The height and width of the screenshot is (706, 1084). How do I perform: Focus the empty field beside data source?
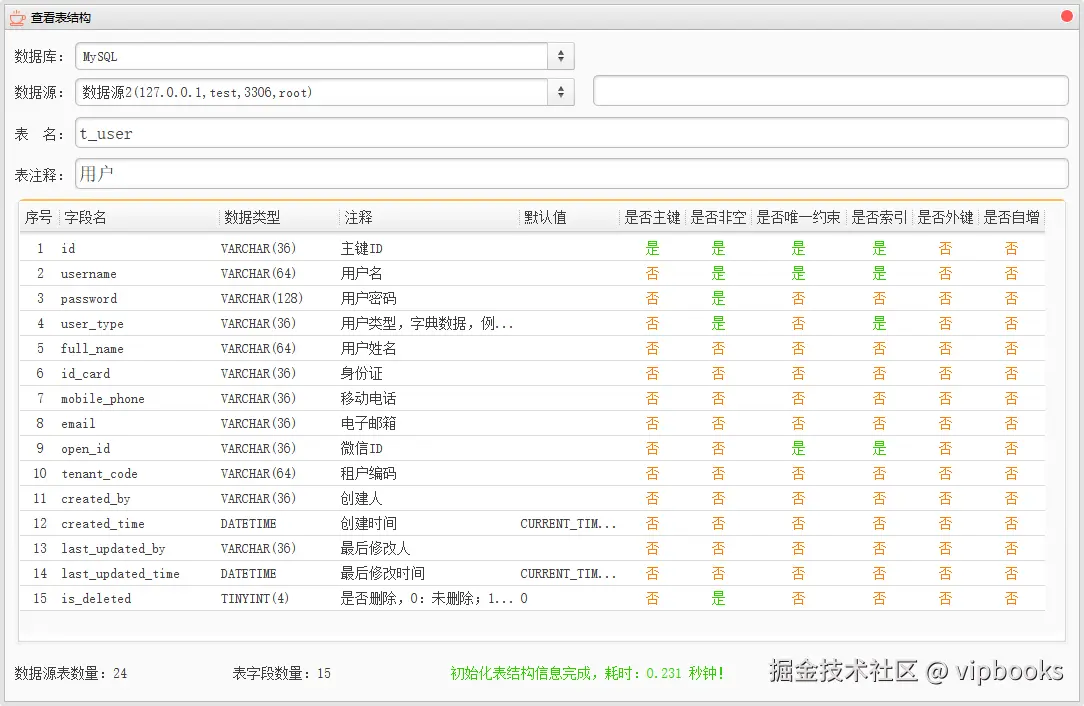[x=831, y=91]
